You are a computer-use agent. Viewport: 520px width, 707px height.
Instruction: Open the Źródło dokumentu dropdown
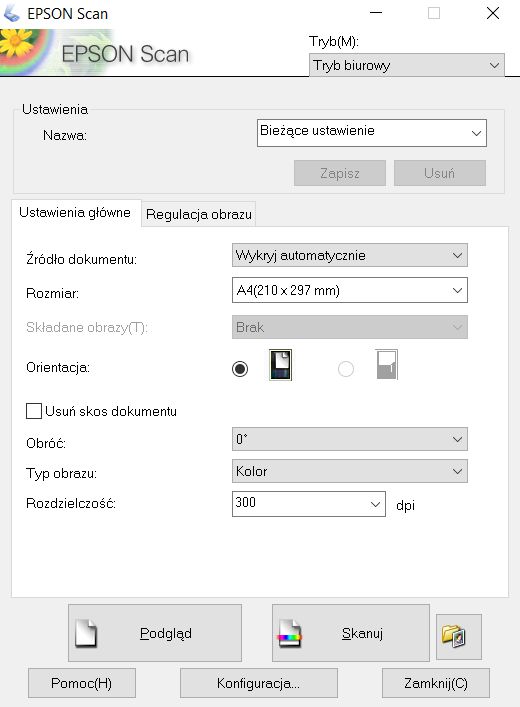350,255
